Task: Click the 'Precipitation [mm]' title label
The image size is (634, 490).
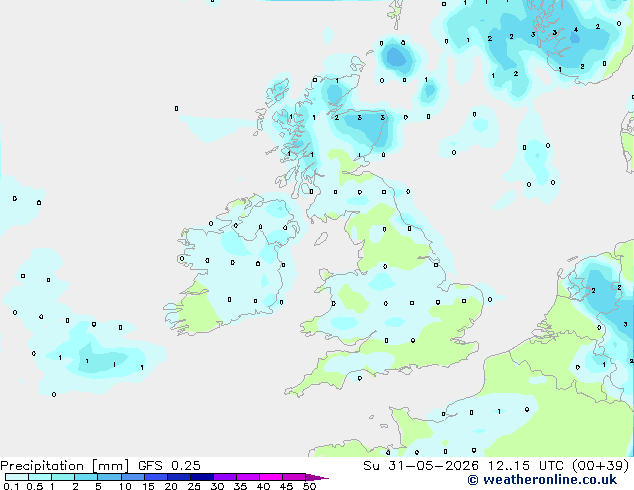Action: (x=64, y=466)
